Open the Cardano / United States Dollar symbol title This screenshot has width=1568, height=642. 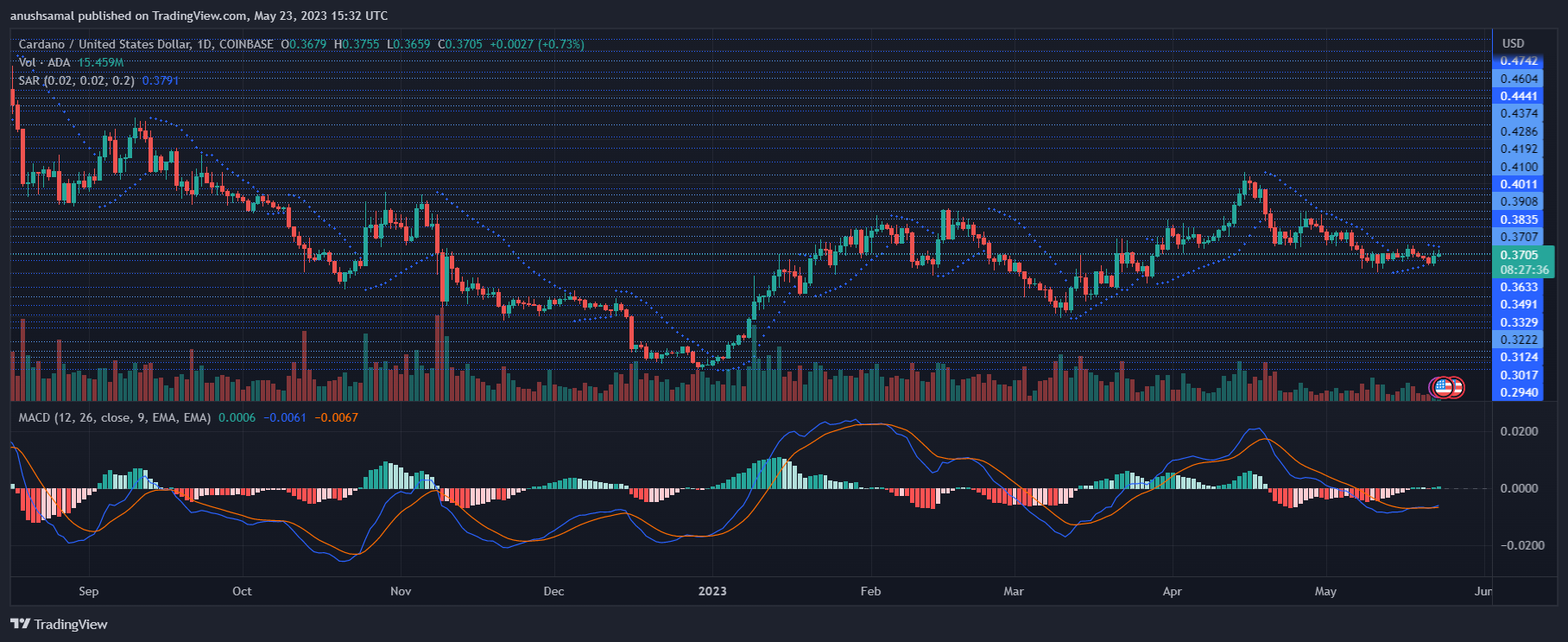[104, 44]
